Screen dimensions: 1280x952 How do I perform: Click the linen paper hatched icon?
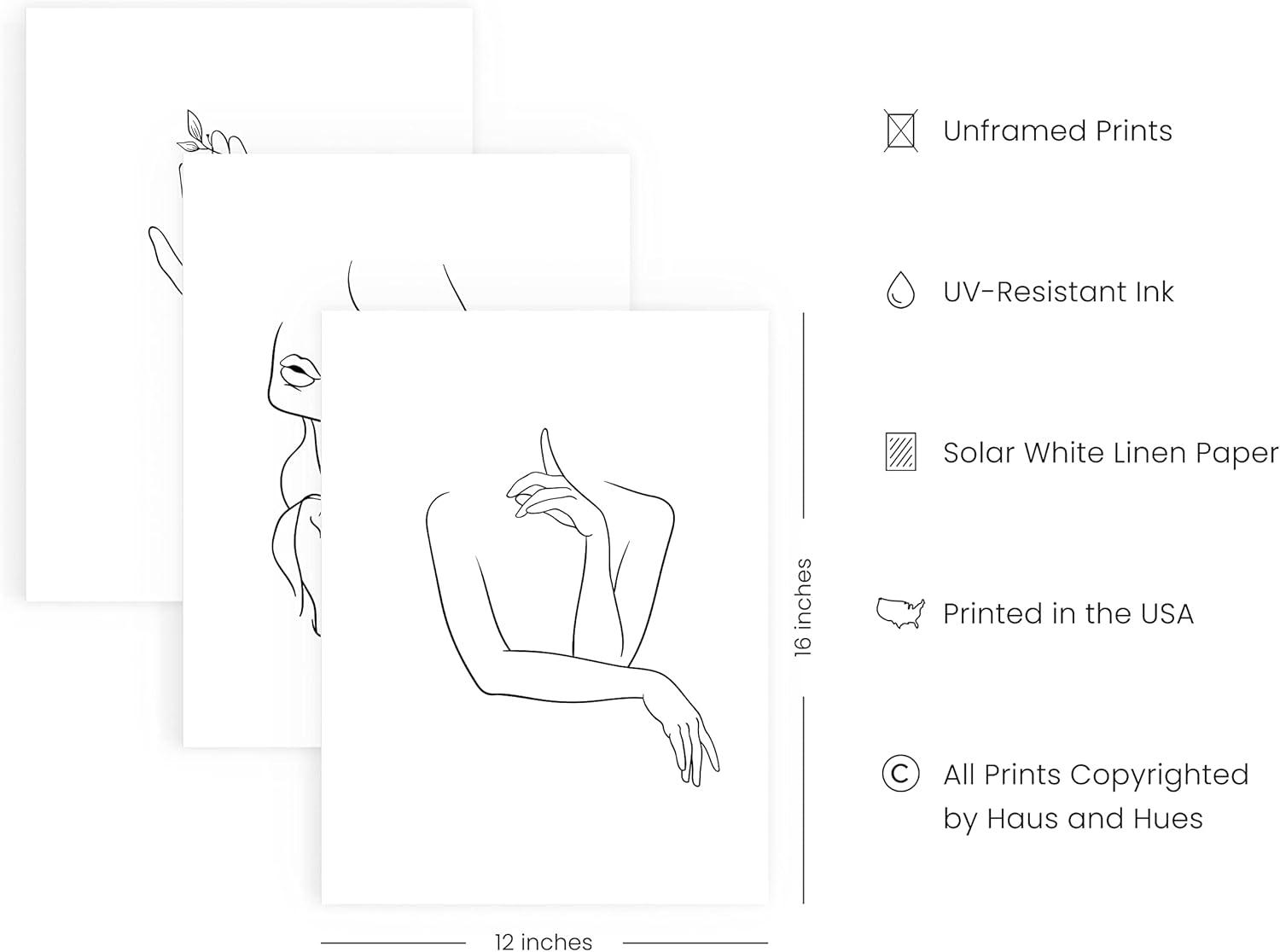(x=900, y=452)
